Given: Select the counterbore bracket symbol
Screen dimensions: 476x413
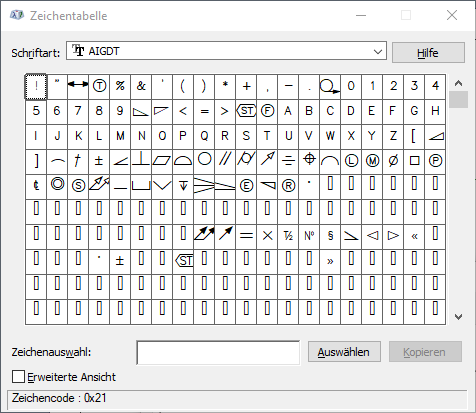Looking at the screenshot, I should (x=141, y=186).
